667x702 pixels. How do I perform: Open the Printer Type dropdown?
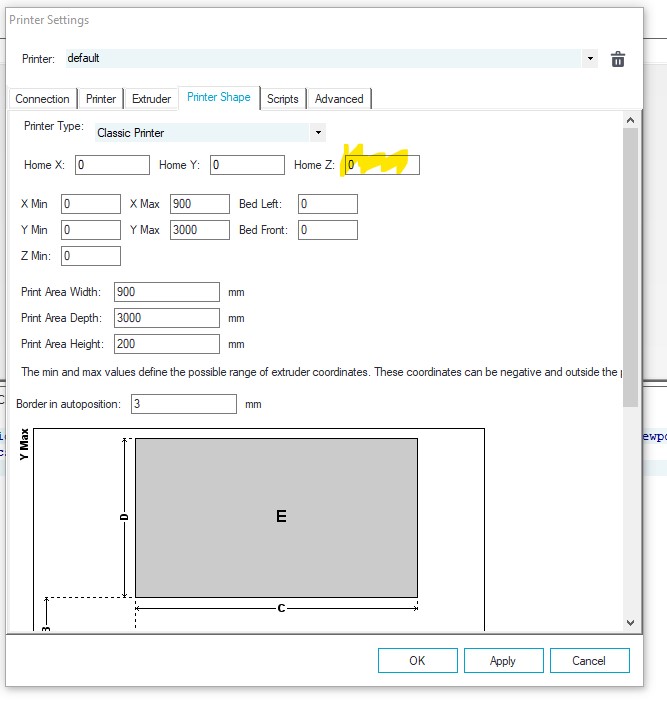318,132
